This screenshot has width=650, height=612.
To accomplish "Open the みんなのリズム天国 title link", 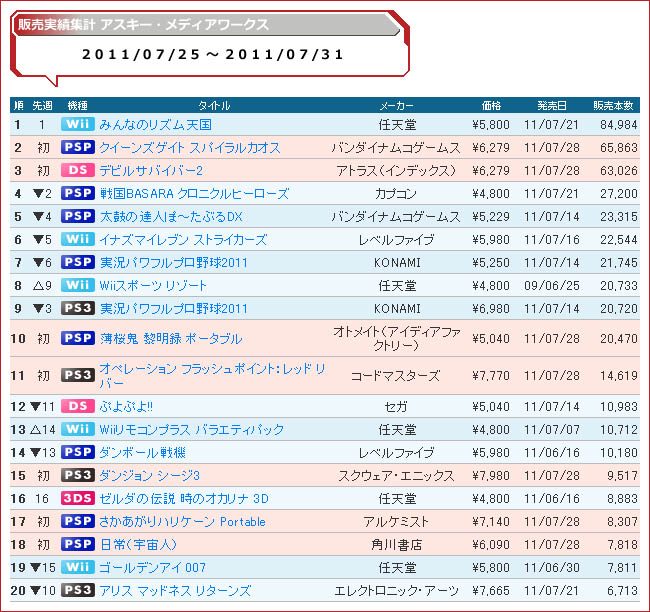I will click(155, 124).
